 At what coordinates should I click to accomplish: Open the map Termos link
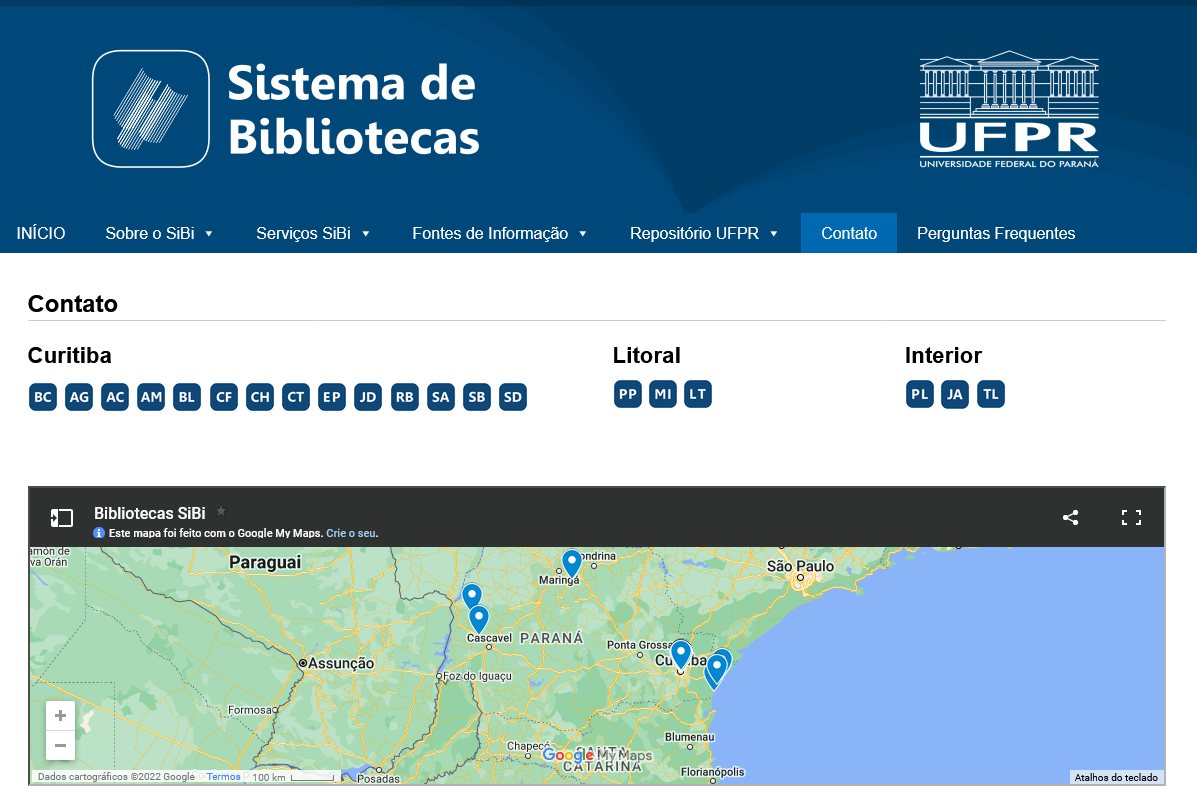click(223, 777)
